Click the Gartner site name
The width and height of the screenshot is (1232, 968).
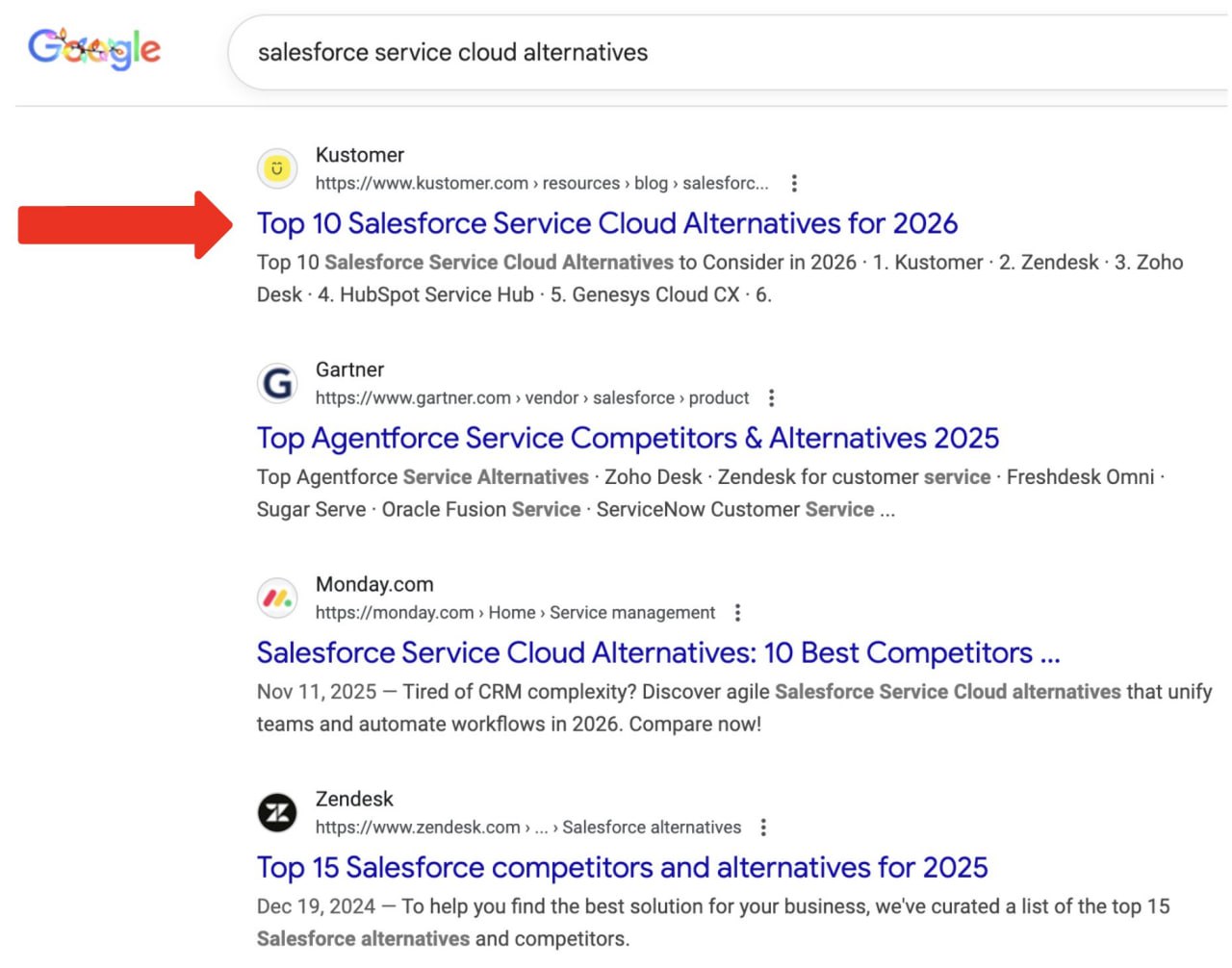click(349, 369)
